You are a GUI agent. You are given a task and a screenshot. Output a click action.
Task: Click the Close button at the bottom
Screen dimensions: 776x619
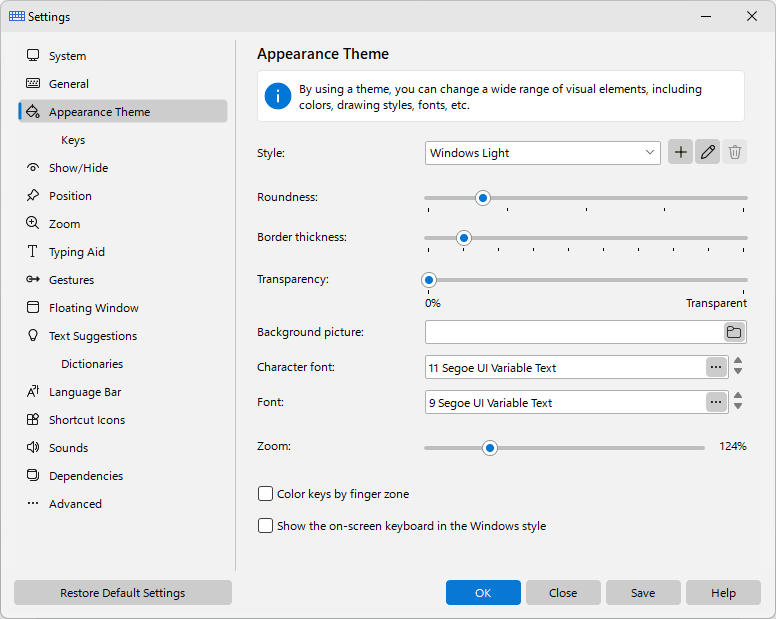tap(563, 592)
